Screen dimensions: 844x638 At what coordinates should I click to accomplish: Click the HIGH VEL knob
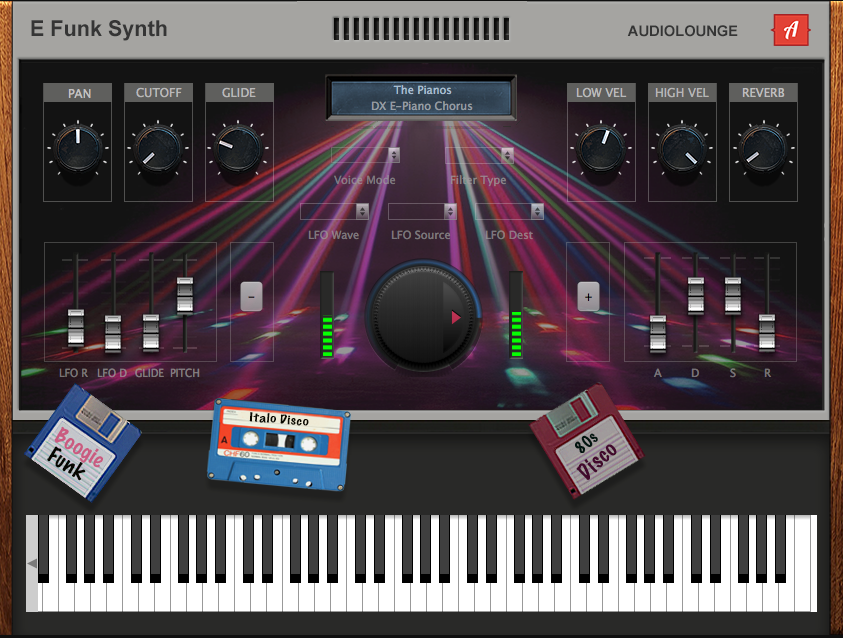pos(682,148)
